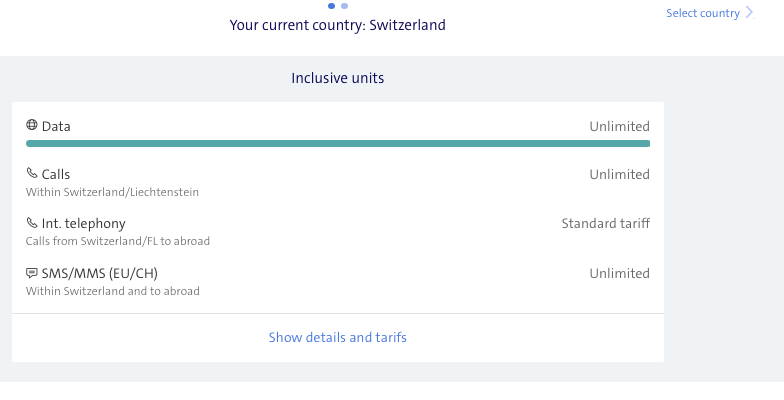This screenshot has width=784, height=400.
Task: Click the green Data usage progress bar
Action: 338,144
